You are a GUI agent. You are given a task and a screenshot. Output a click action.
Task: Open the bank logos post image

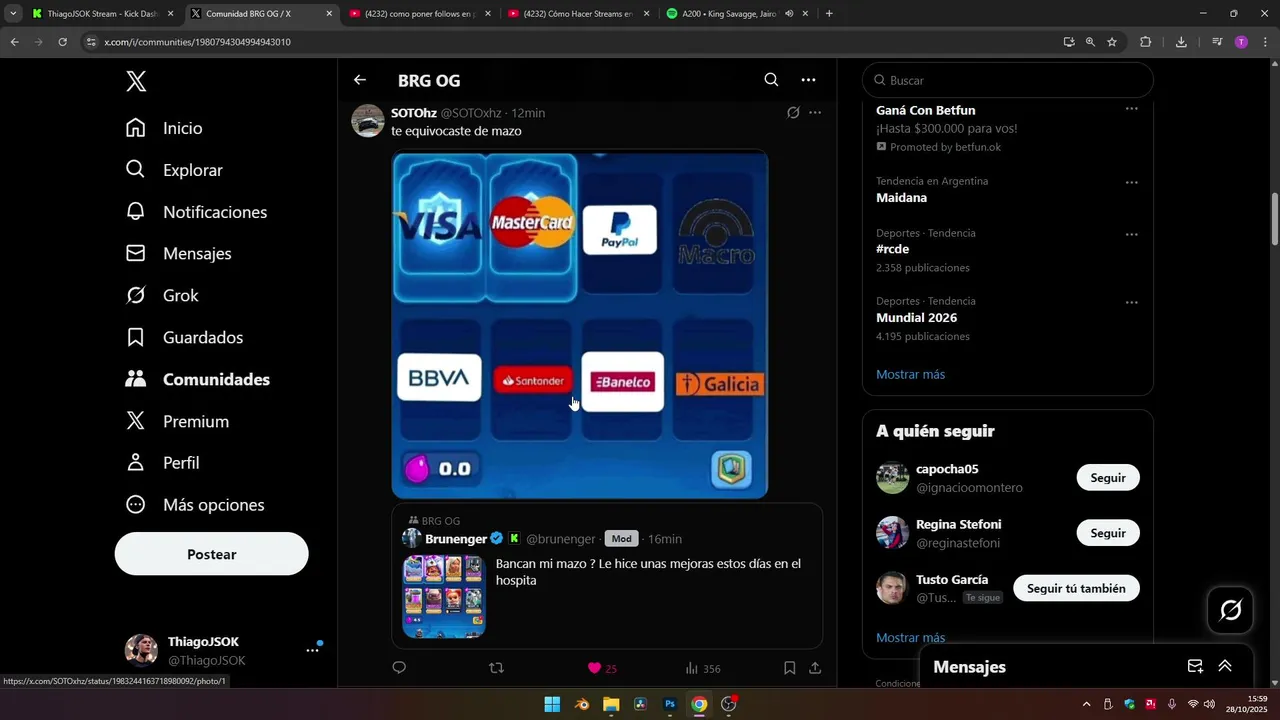tap(580, 324)
